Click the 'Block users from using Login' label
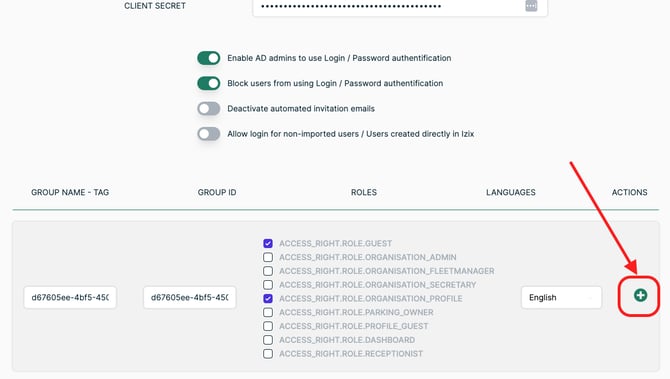This screenshot has height=379, width=670. click(335, 83)
